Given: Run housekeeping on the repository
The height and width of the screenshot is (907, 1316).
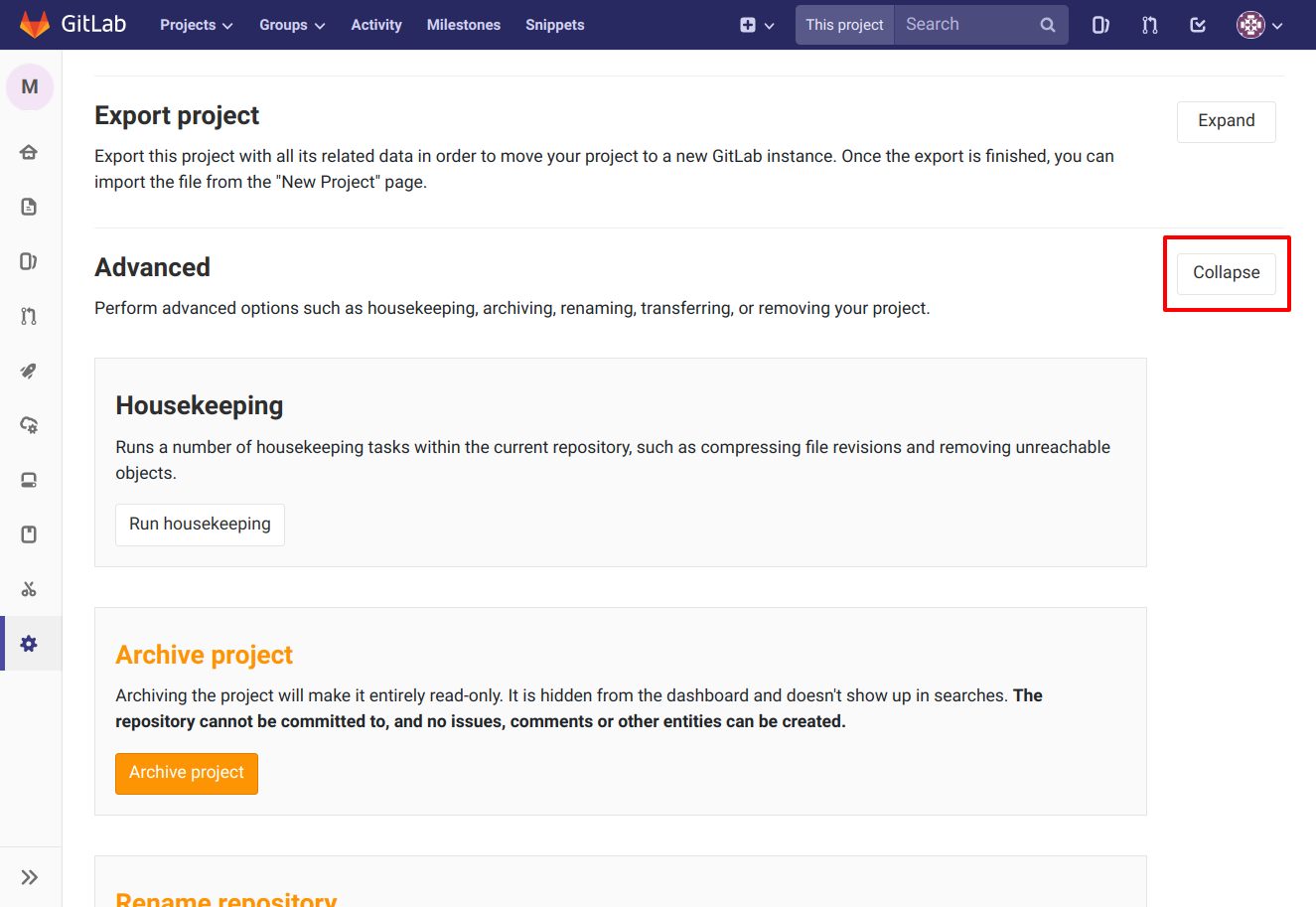Looking at the screenshot, I should pyautogui.click(x=200, y=524).
